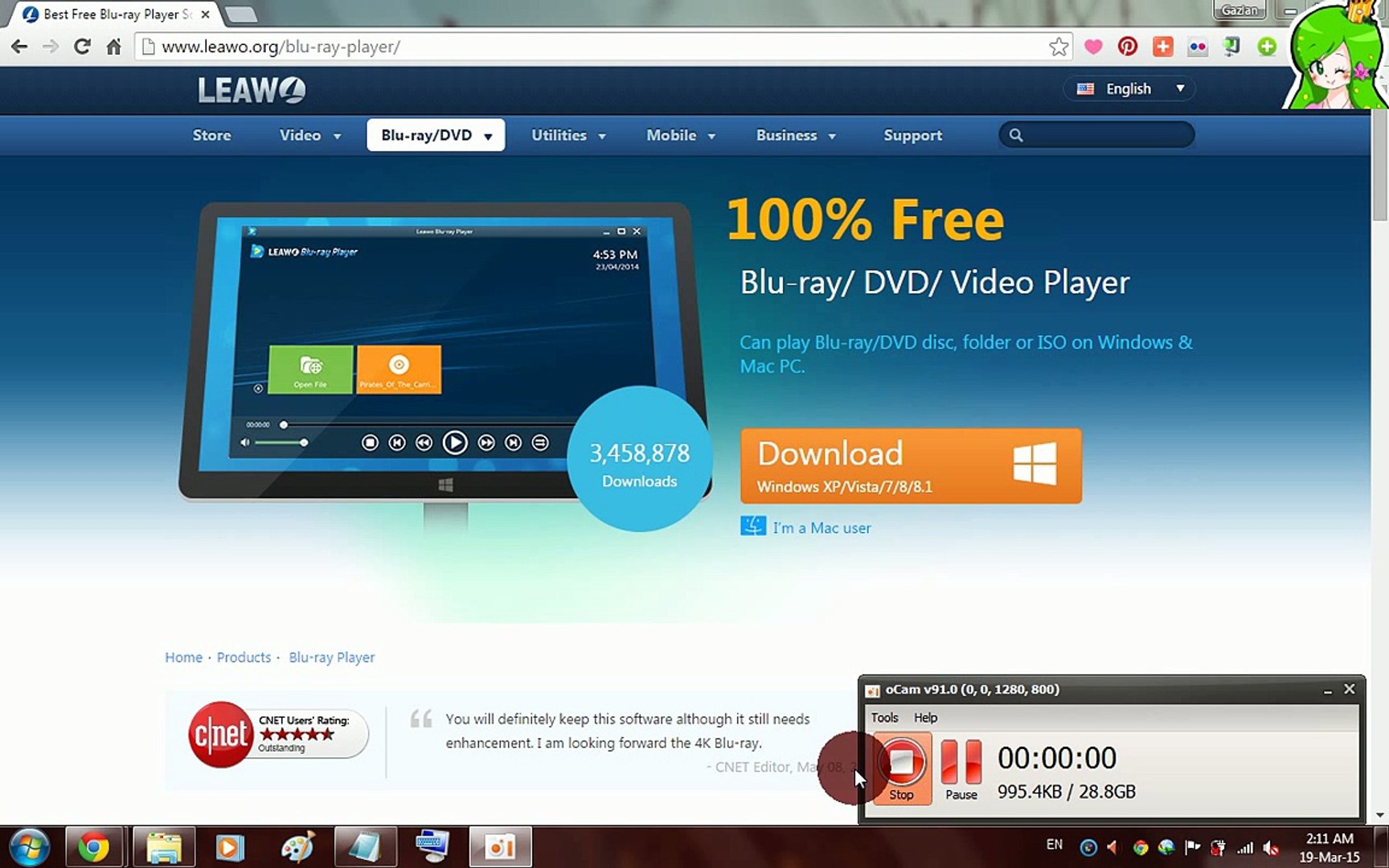Expand the Blu-ray/DVD menu
1389x868 pixels.
pos(436,135)
